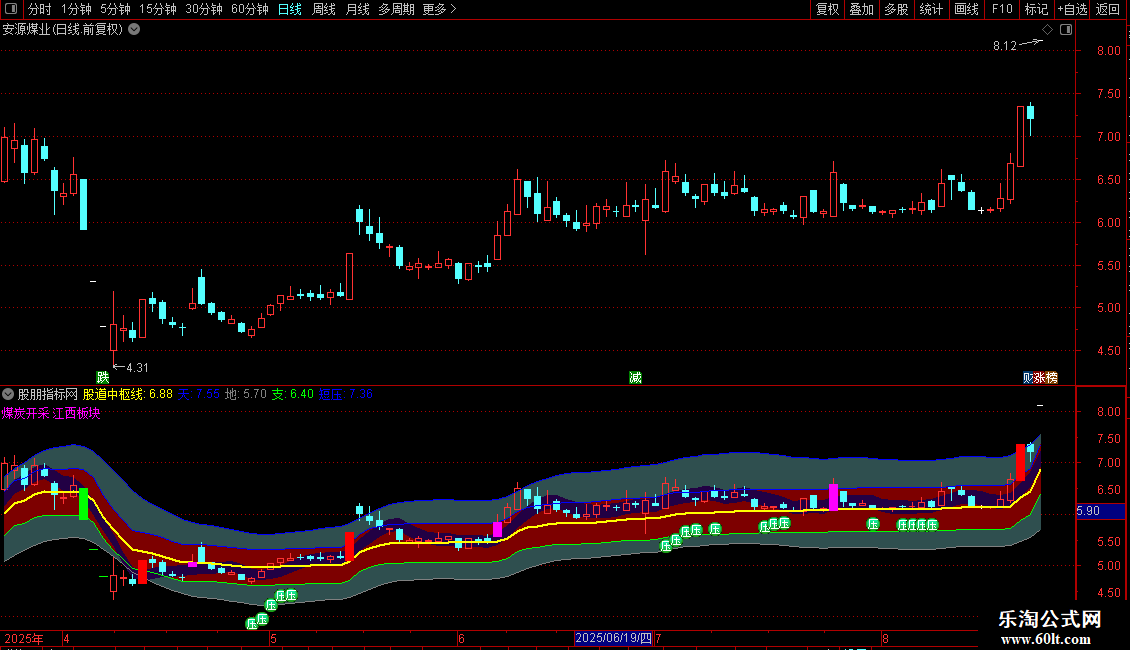Open dropdown next to 安源煤业(日线.前复权)
Viewport: 1130px width, 650px height.
(x=134, y=30)
